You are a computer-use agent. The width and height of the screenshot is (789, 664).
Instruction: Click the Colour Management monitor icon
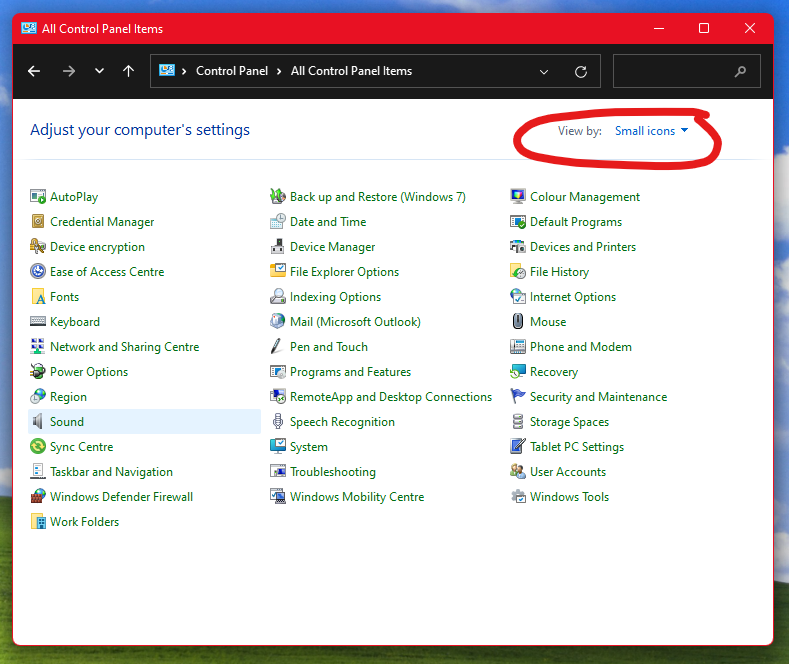(518, 196)
